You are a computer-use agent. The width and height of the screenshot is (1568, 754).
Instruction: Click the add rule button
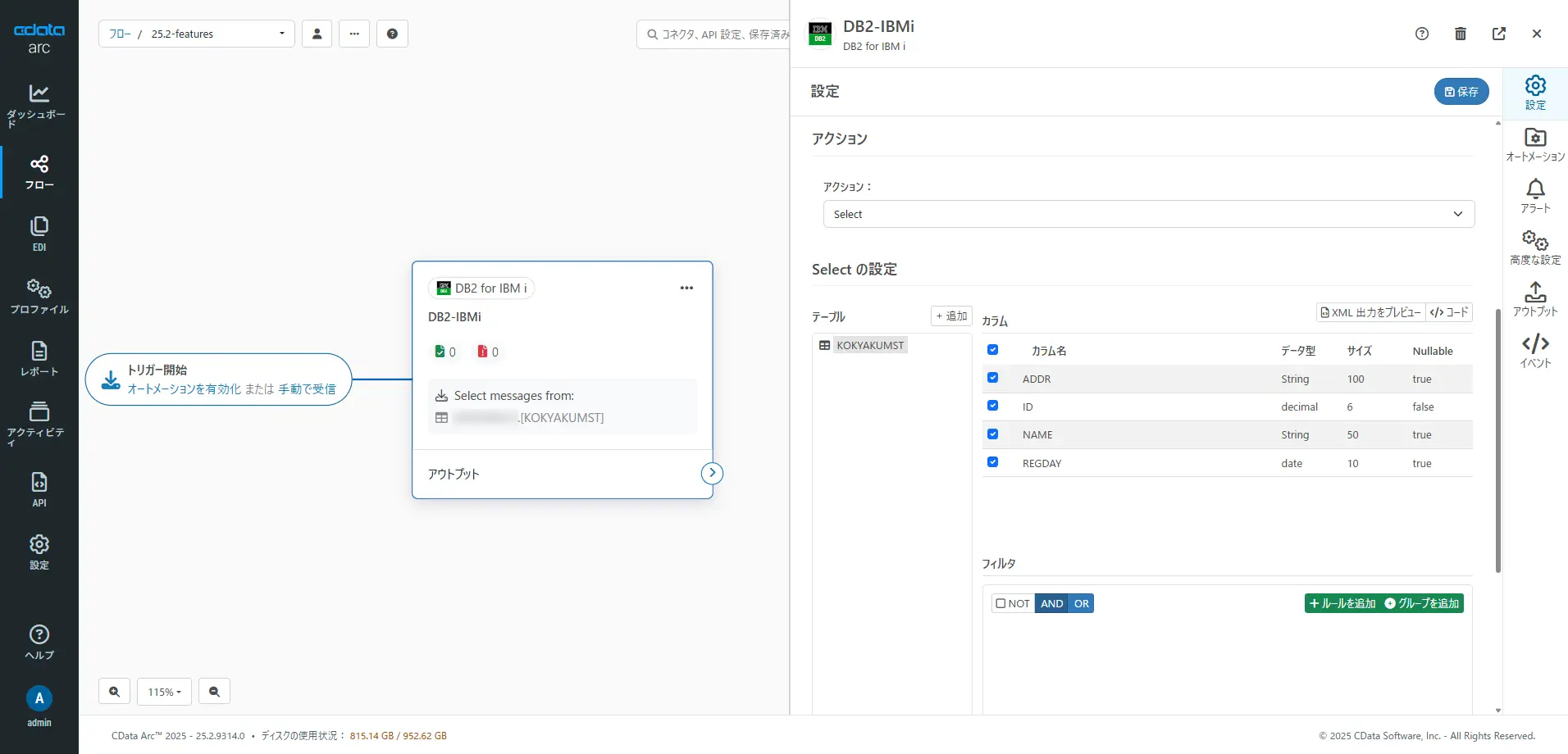pos(1342,603)
